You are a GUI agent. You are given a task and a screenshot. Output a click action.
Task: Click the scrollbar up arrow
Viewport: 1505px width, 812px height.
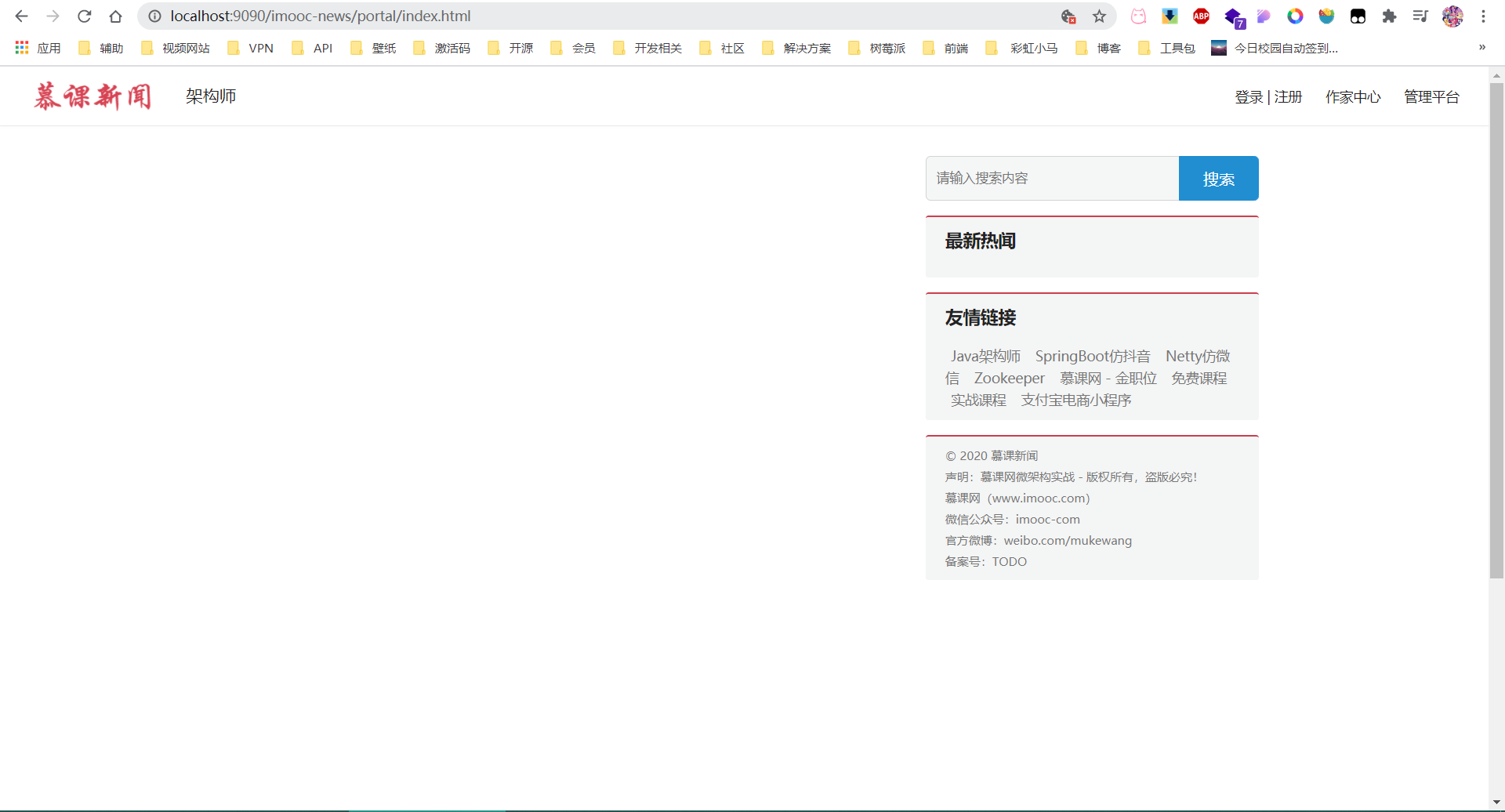coord(1496,76)
